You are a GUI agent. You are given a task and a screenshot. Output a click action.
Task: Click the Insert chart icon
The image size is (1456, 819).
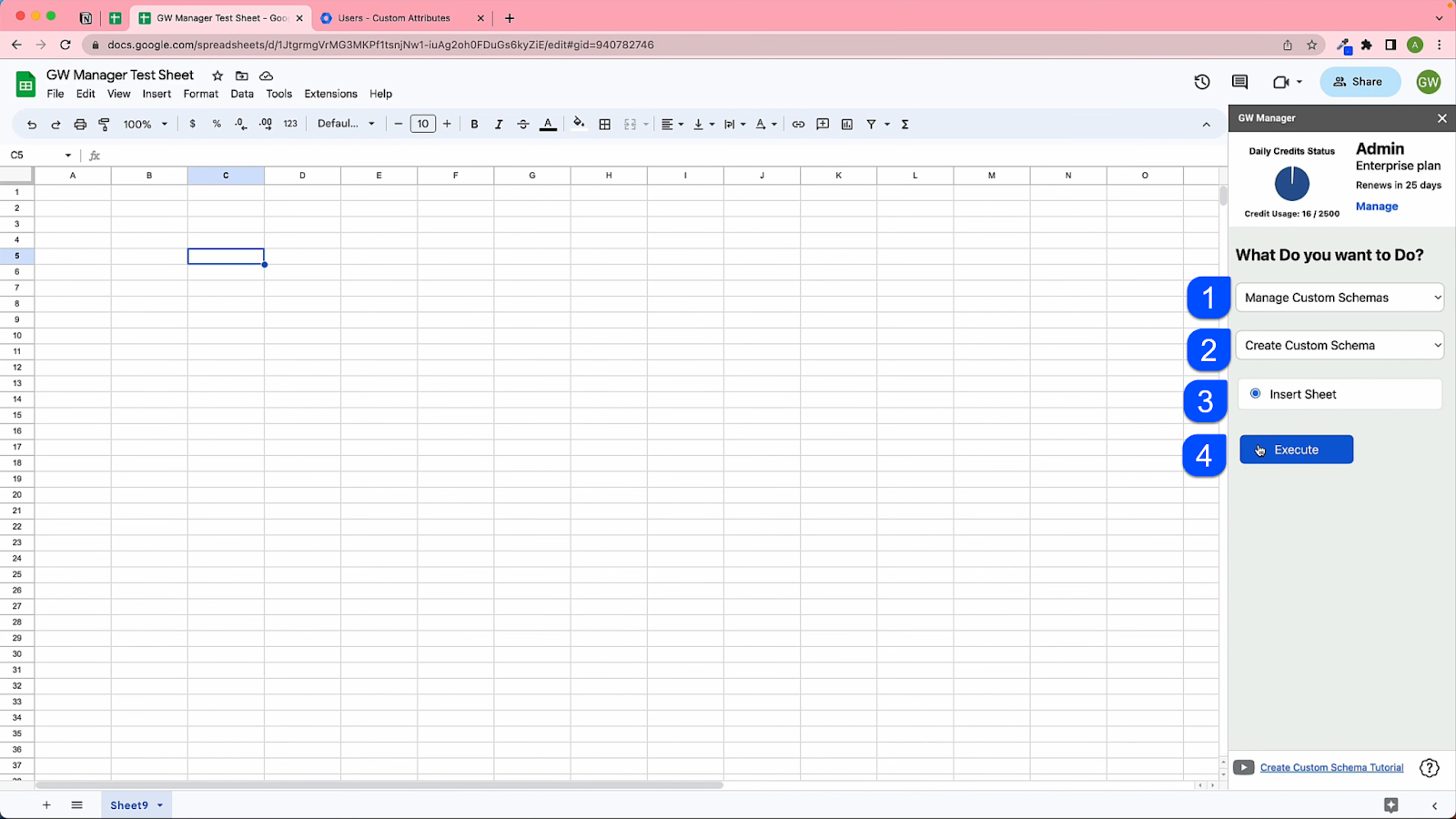click(x=847, y=124)
